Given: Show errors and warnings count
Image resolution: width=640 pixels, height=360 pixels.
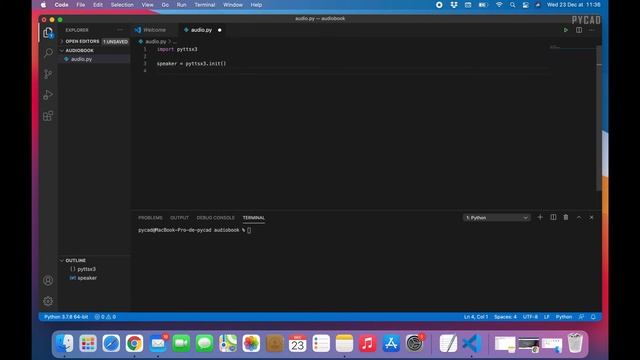Looking at the screenshot, I should coord(105,317).
